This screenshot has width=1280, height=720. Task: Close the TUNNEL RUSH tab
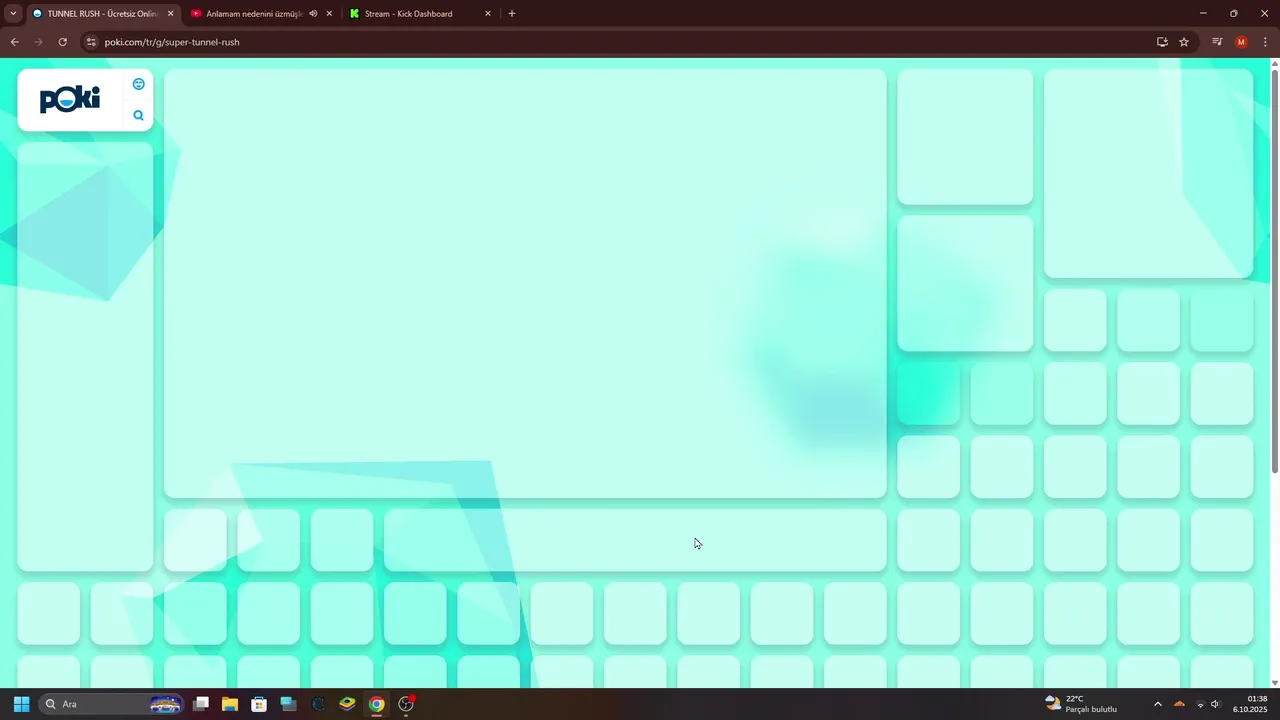[x=170, y=14]
